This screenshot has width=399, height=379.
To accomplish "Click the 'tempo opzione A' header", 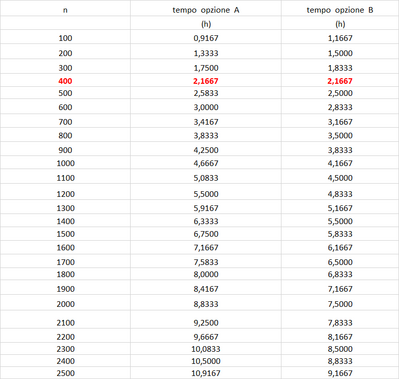I will point(206,10).
